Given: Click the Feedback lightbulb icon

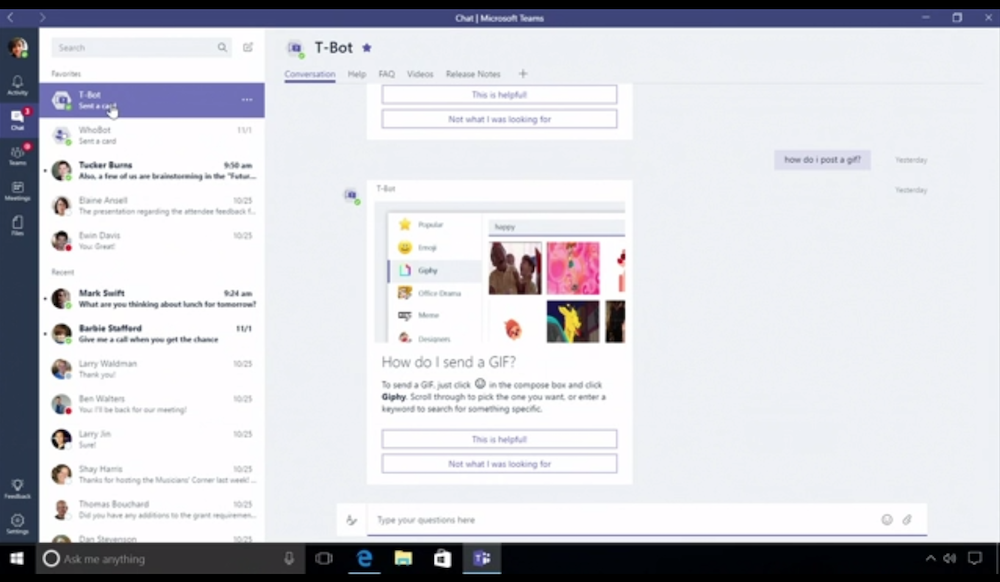Looking at the screenshot, I should coord(17,487).
